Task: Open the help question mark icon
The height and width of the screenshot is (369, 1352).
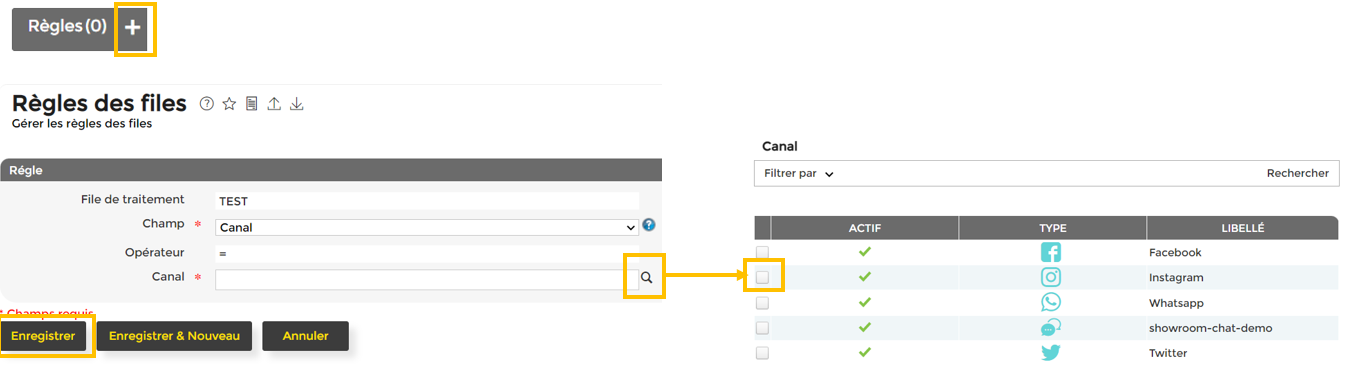Action: pyautogui.click(x=207, y=103)
